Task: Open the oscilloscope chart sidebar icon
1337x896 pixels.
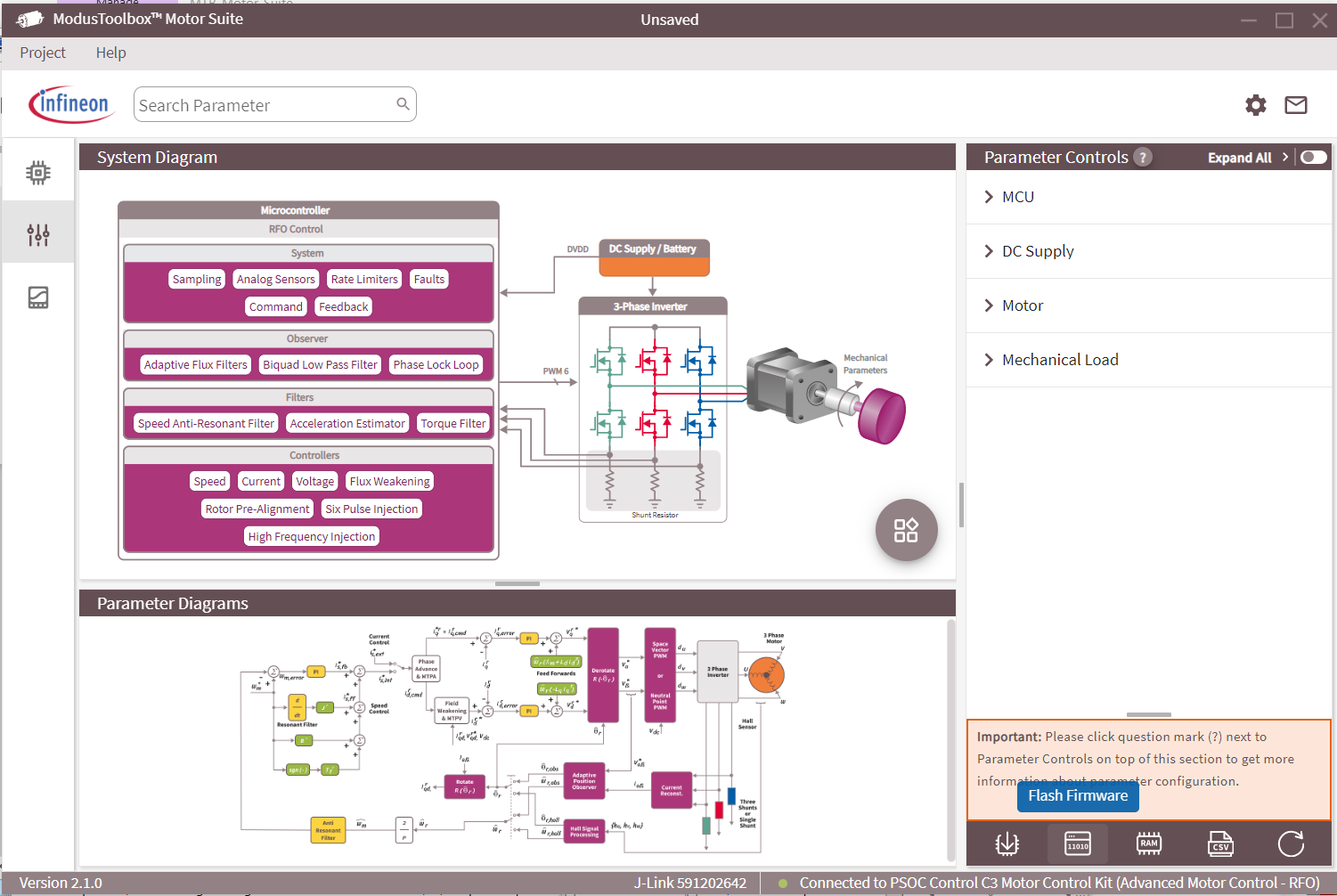Action: (x=38, y=297)
